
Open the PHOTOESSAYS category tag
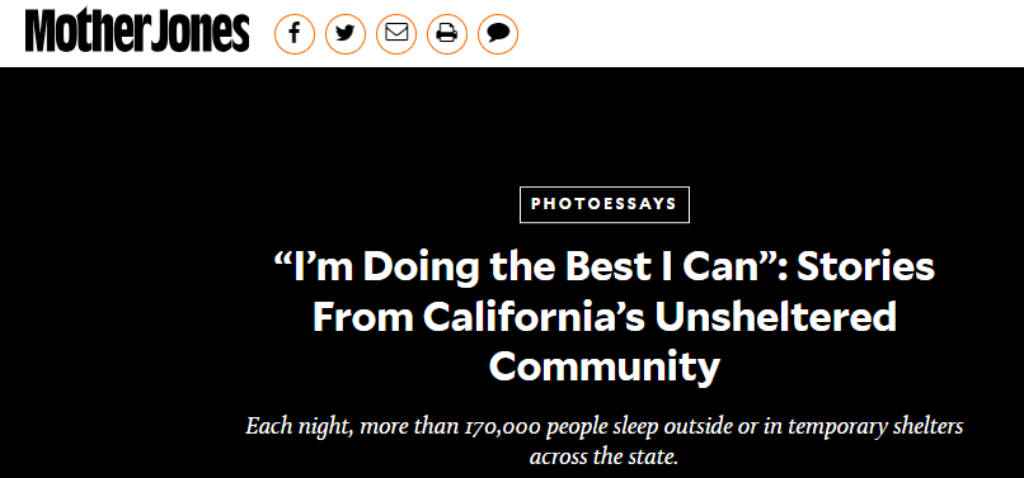[x=604, y=204]
